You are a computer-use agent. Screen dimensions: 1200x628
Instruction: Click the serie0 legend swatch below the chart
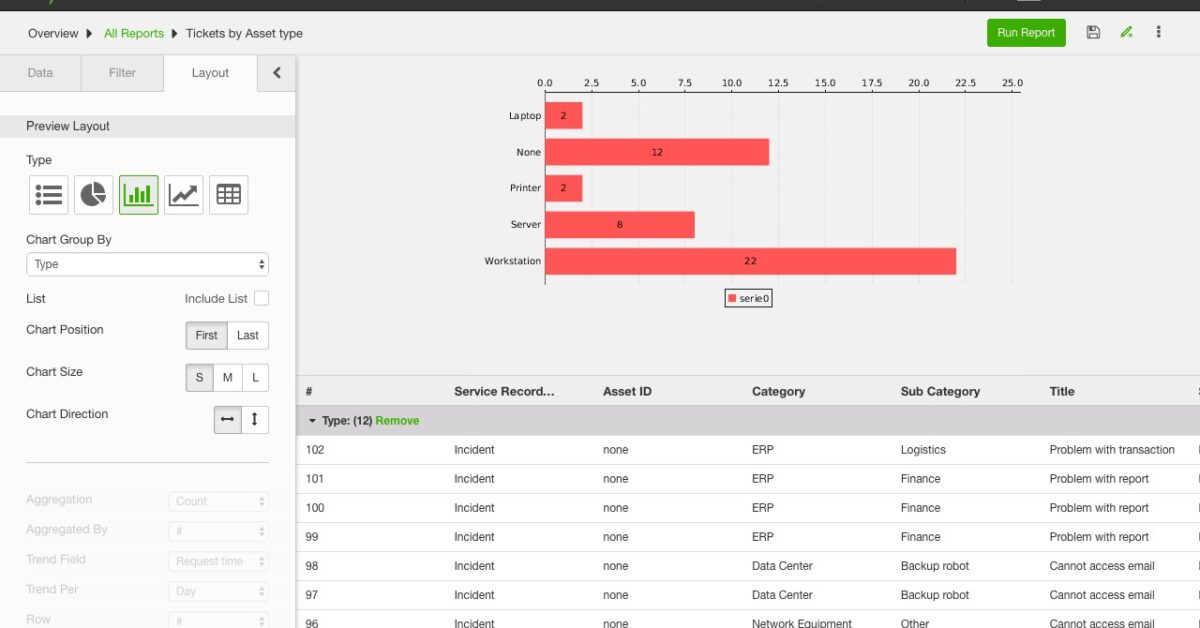click(731, 297)
